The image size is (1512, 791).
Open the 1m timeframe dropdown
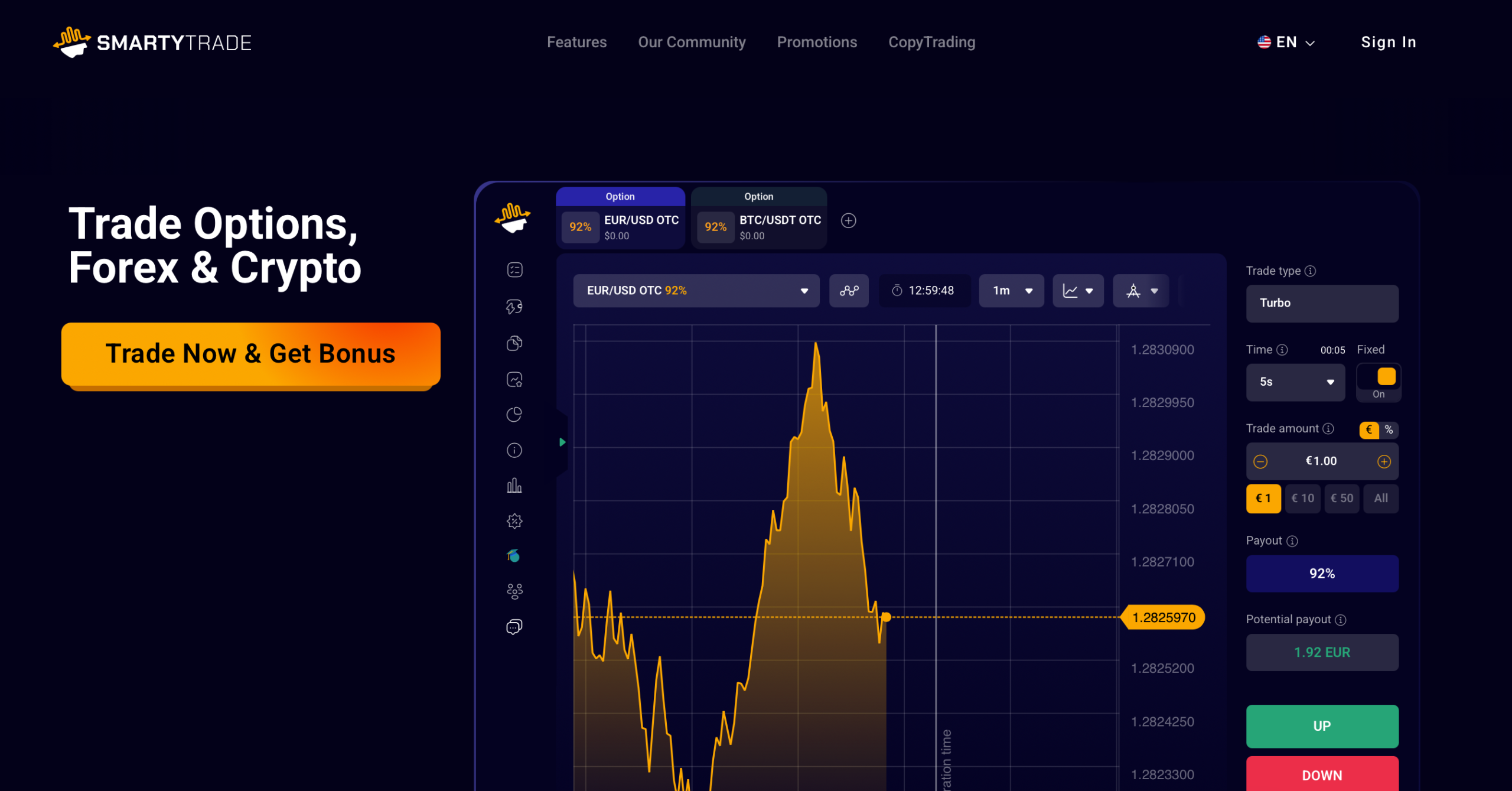[x=1012, y=291]
